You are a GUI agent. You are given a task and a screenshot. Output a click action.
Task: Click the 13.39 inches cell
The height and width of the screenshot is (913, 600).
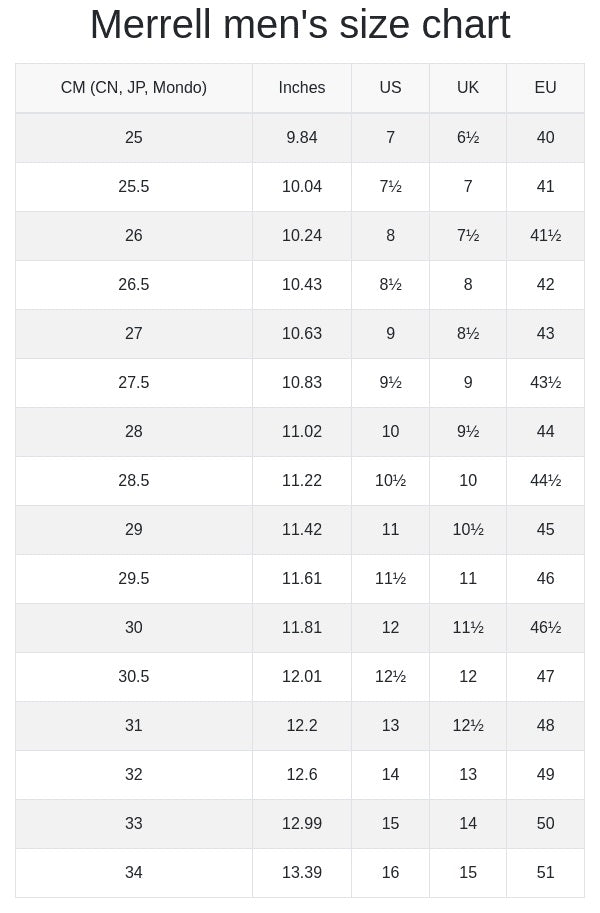point(302,872)
